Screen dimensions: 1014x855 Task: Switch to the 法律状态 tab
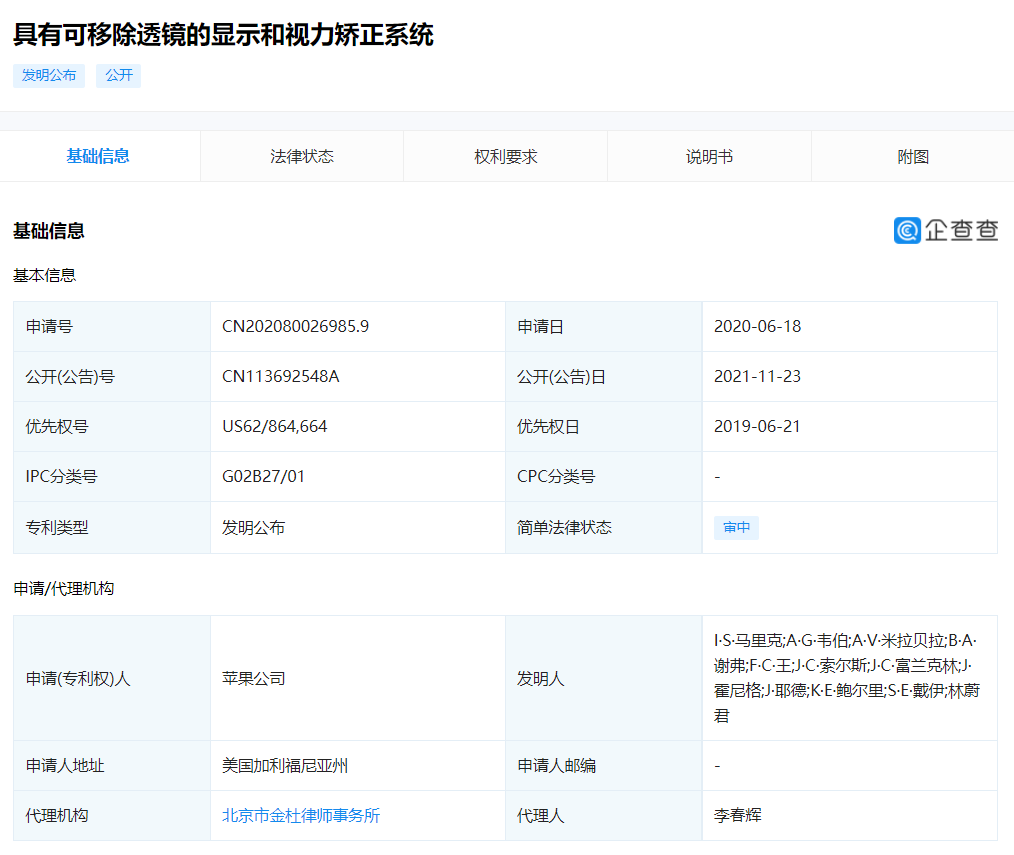pos(301,156)
